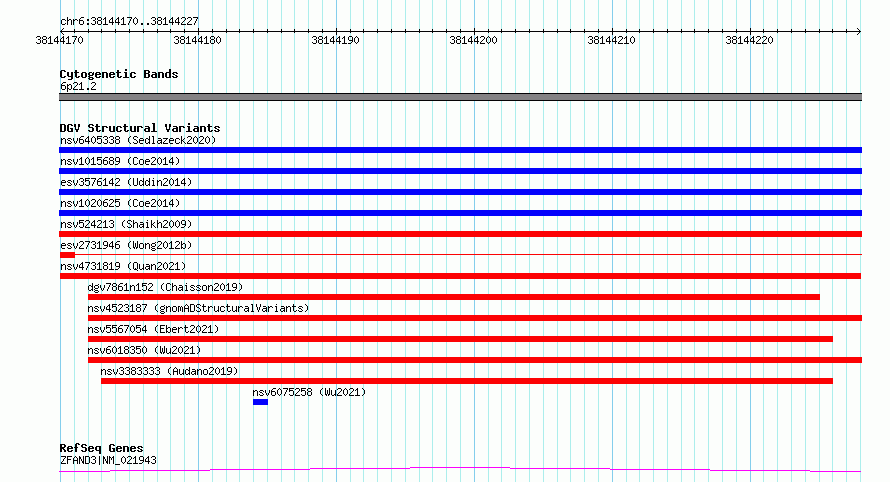Select the nsv6405338 blue variant bar

(x=460, y=150)
